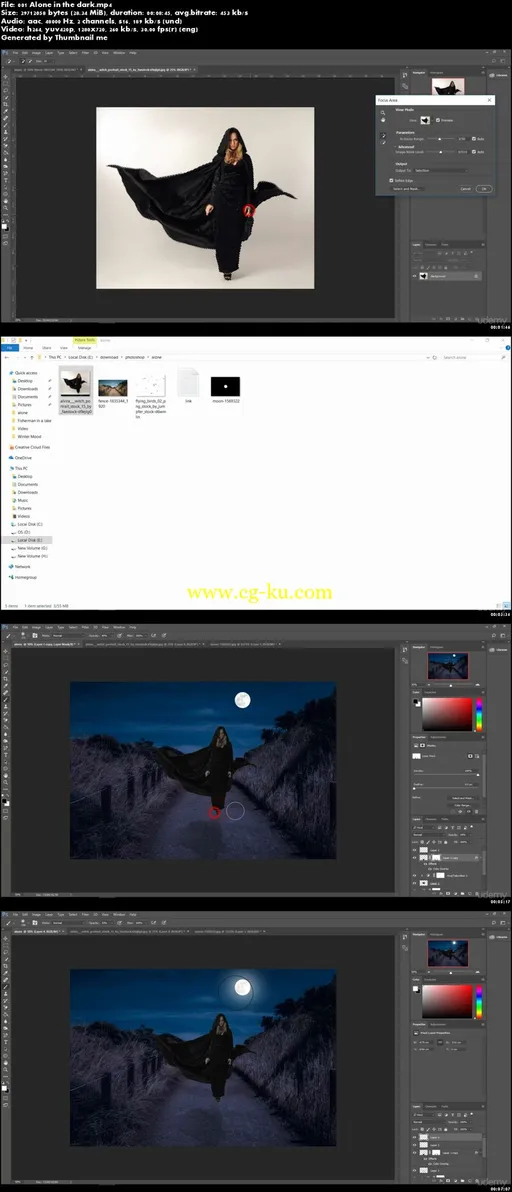
Task: Open the Output To dropdown
Action: pyautogui.click(x=441, y=170)
